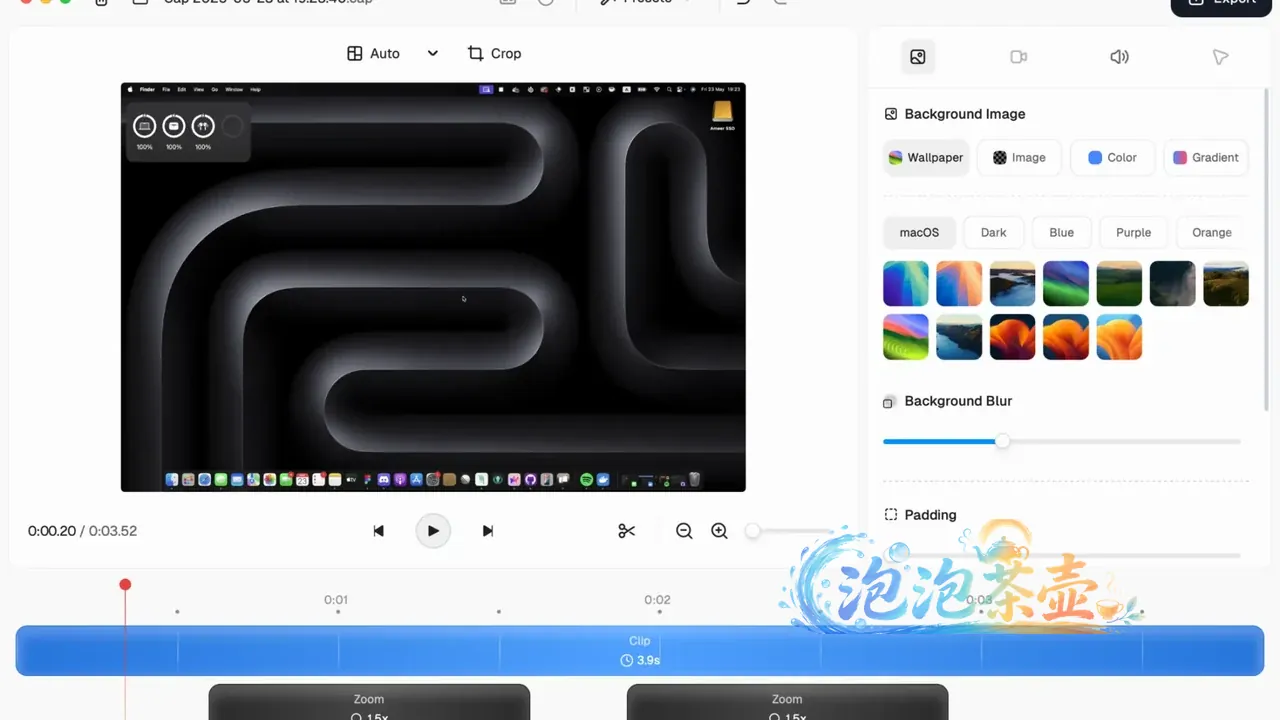Skip to the end of the clip

click(x=488, y=531)
